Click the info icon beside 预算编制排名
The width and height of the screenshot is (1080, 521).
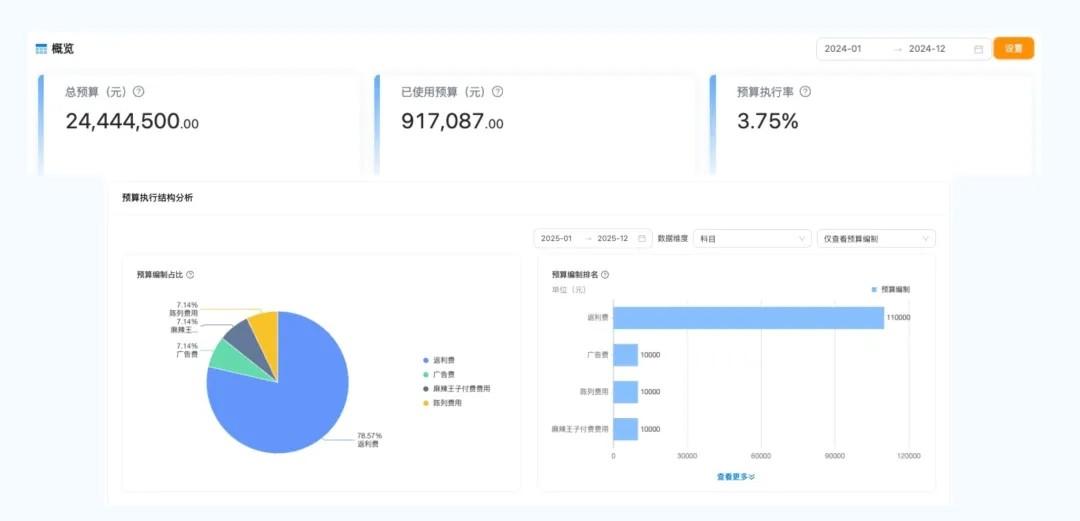tap(605, 274)
